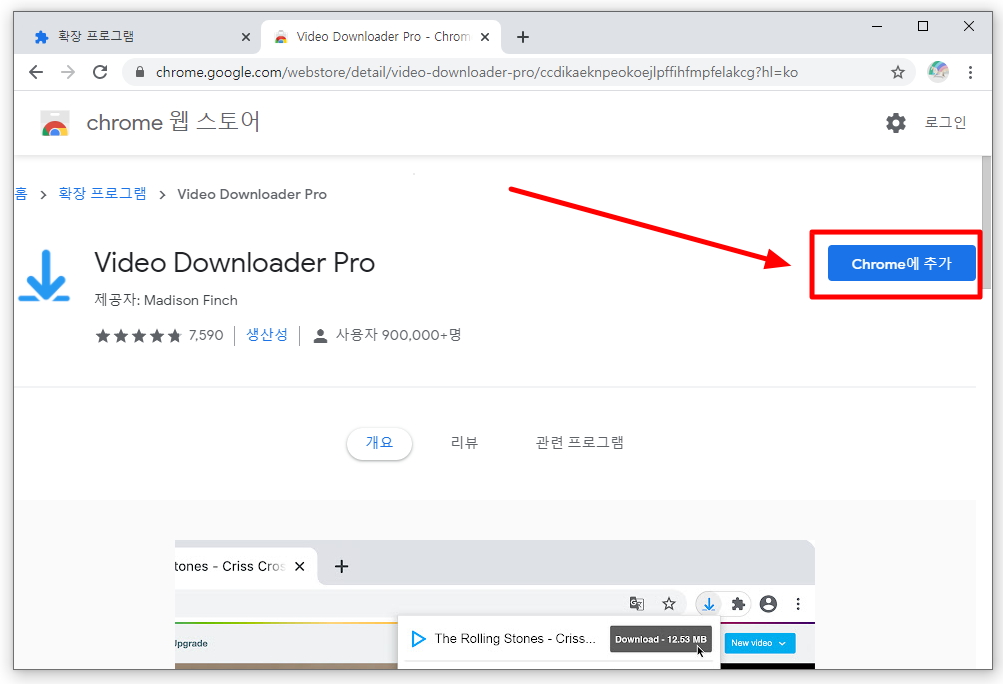
Task: Click account icon in preview toolbar
Action: [768, 603]
